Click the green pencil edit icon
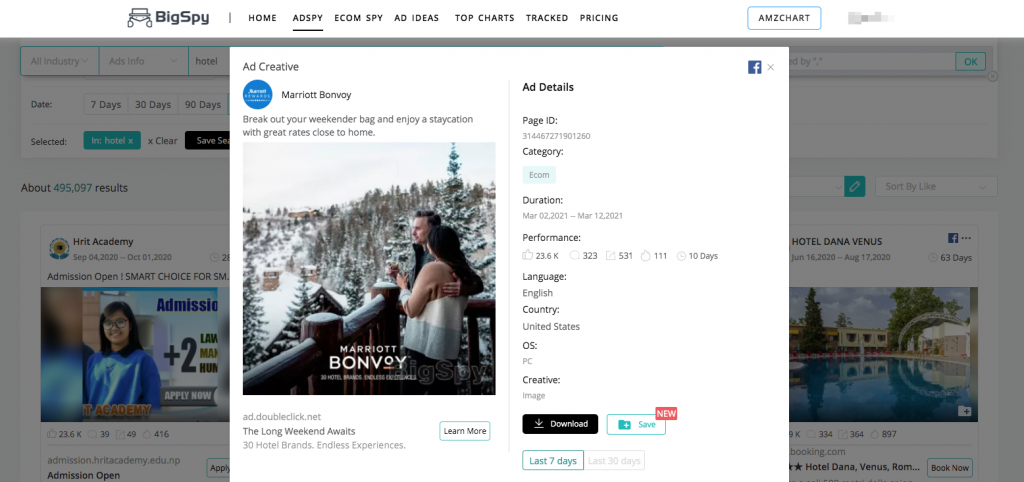 (x=854, y=186)
